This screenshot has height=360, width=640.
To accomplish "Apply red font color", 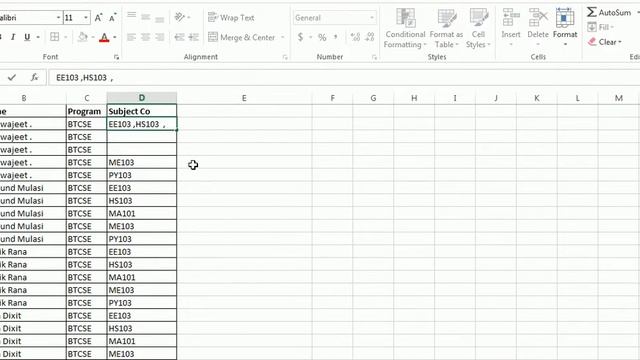I will 104,38.
